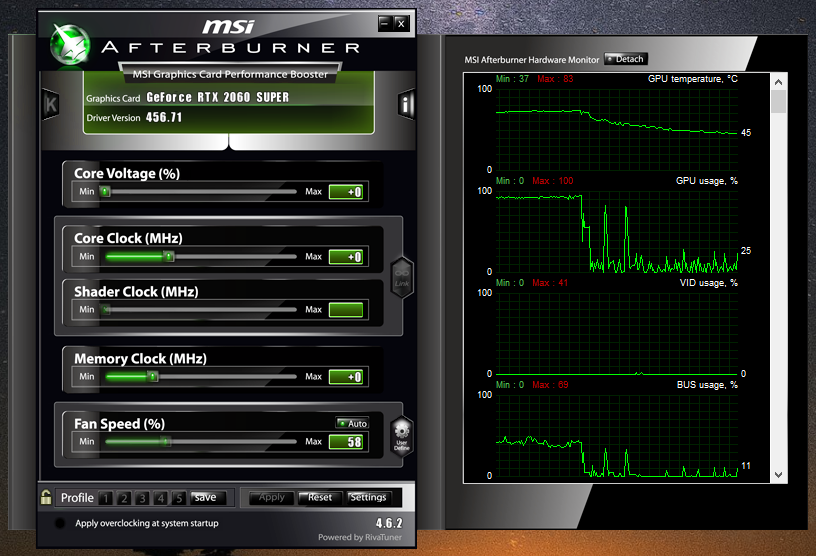Click the Apply button
This screenshot has height=556, width=816.
point(272,498)
